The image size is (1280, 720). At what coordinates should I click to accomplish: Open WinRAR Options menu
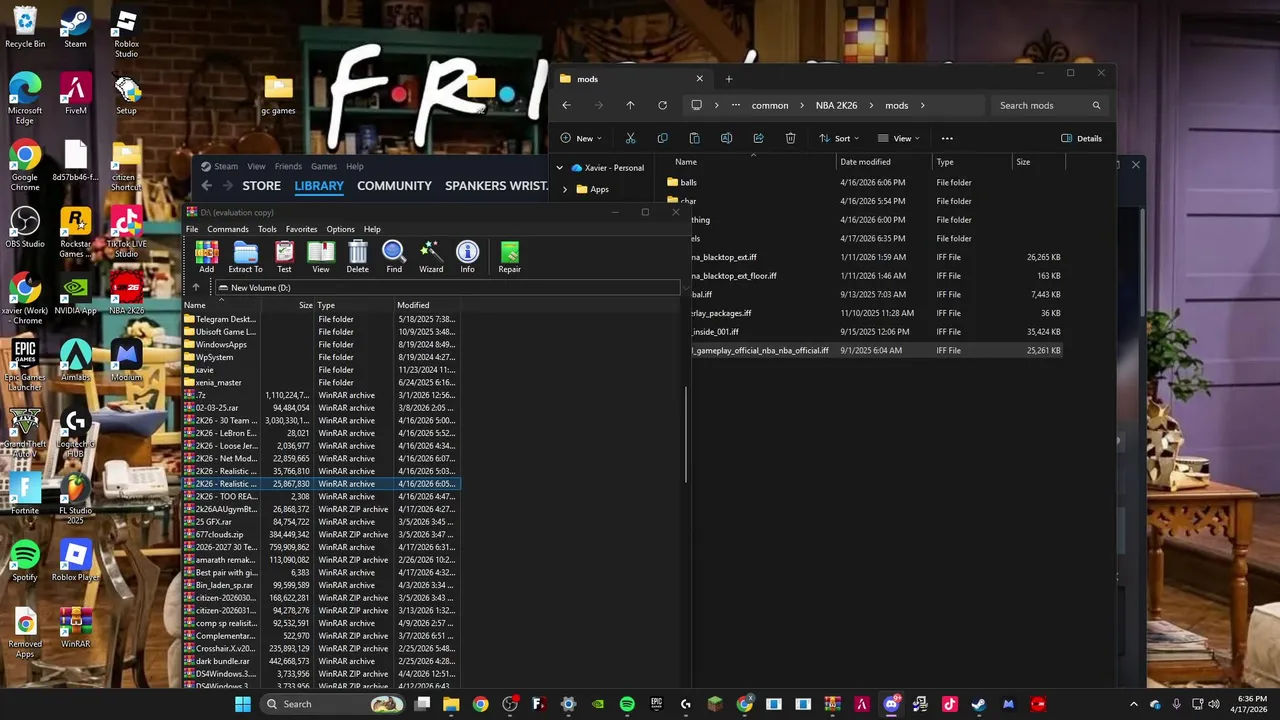340,229
